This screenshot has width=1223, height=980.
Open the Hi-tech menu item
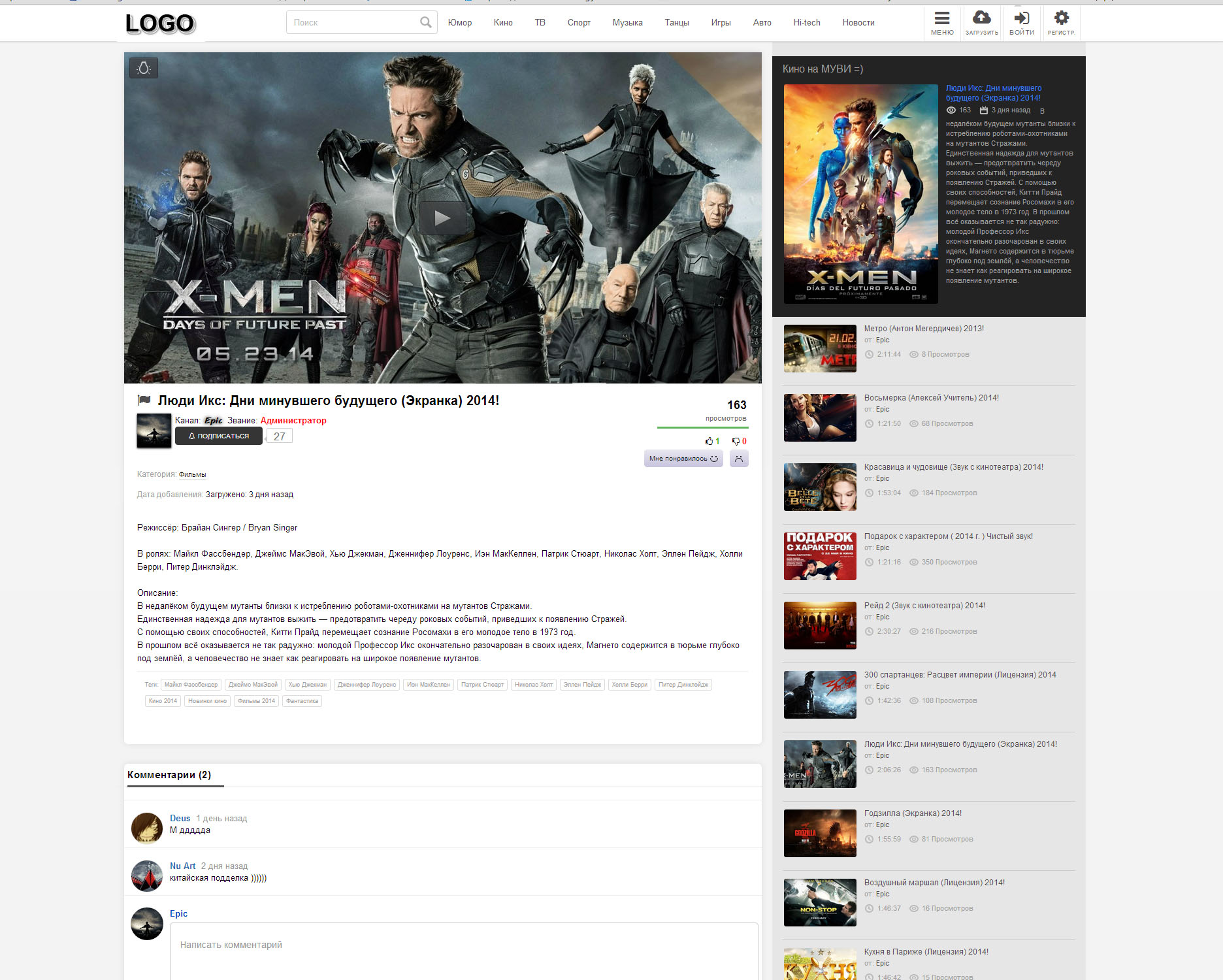(807, 23)
